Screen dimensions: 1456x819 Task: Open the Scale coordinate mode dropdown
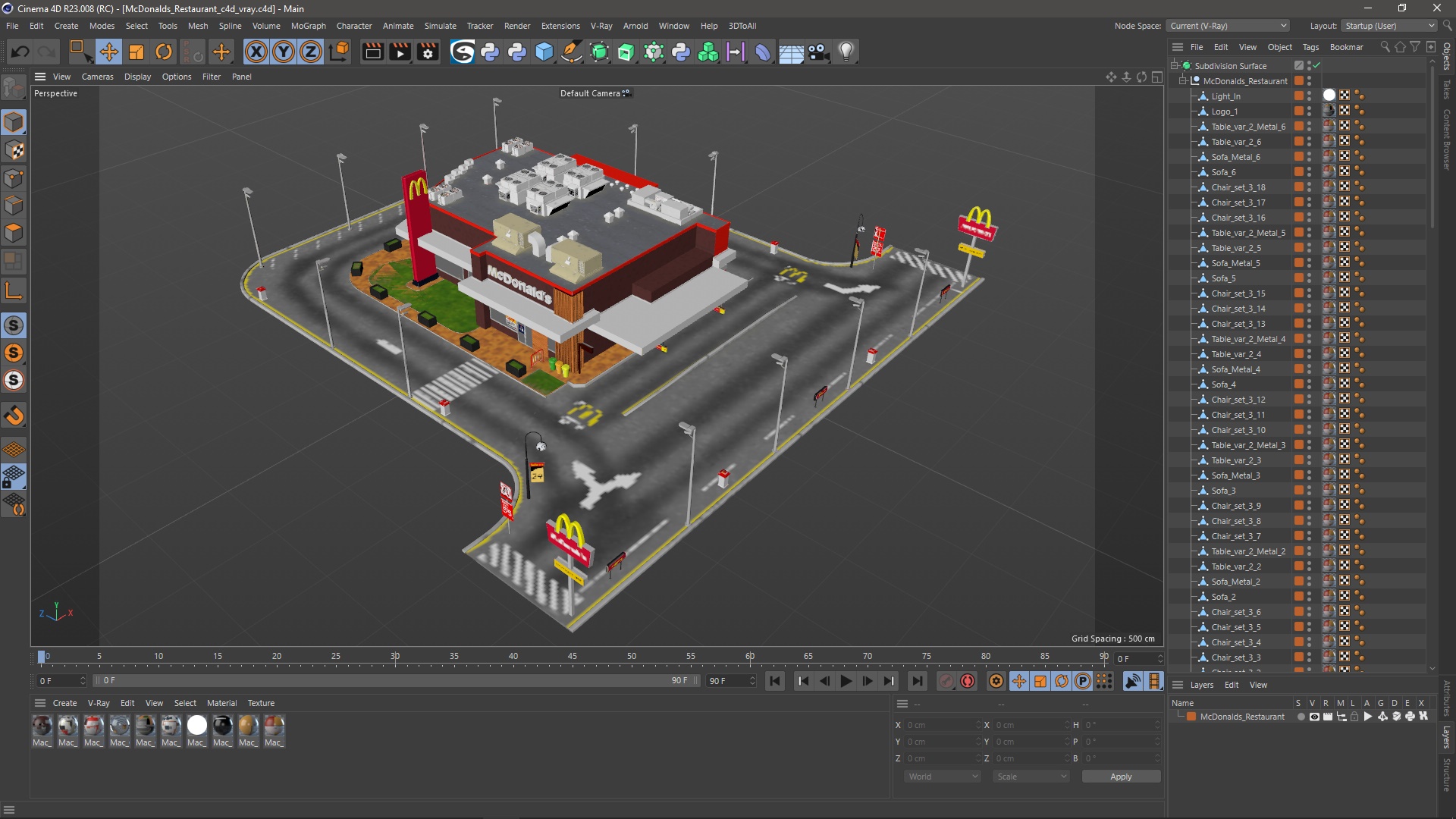coord(1031,777)
